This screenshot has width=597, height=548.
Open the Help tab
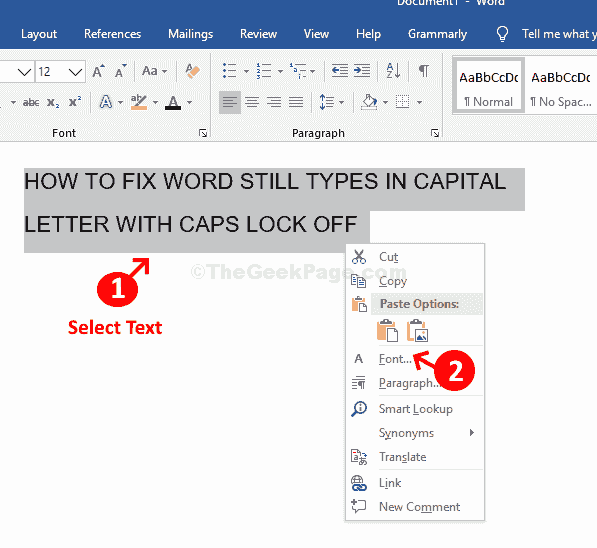[x=368, y=34]
